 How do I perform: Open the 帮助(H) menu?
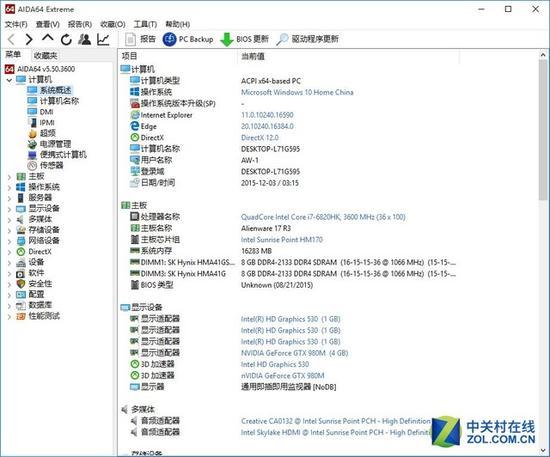[x=177, y=24]
